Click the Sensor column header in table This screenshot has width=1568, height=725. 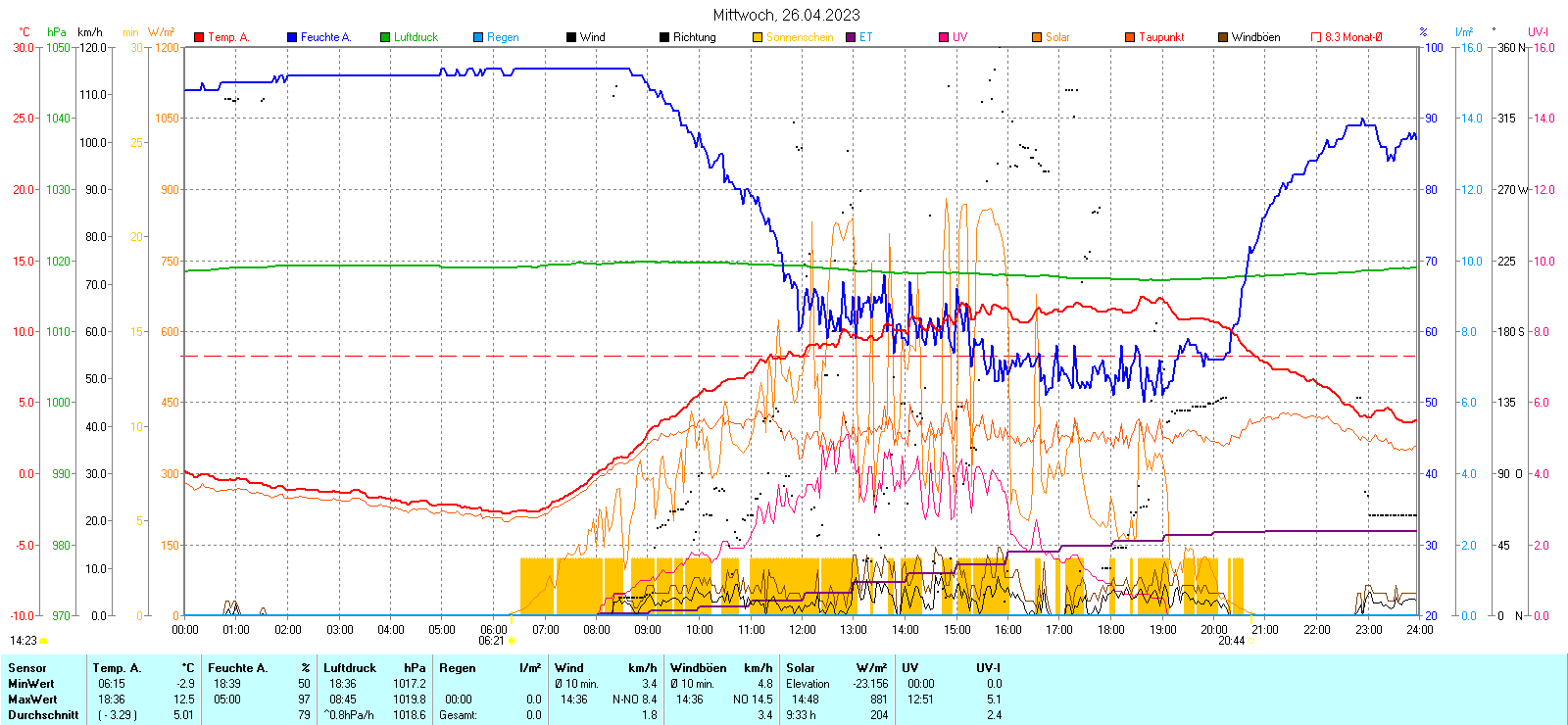pos(27,668)
